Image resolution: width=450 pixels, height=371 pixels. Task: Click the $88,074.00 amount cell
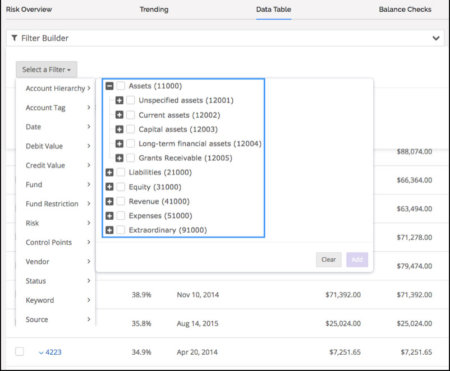[x=414, y=151]
